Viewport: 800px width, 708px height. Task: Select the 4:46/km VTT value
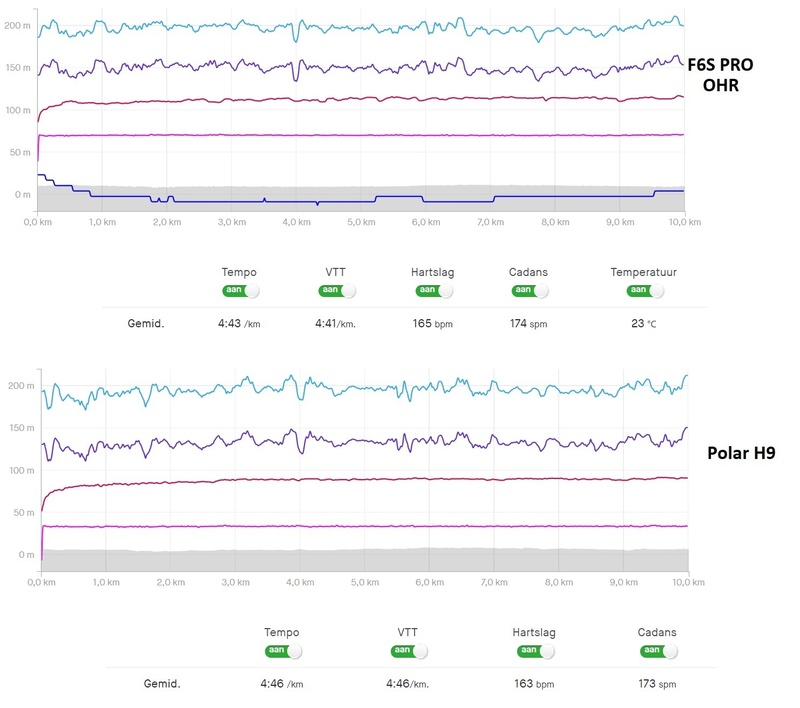tap(407, 684)
